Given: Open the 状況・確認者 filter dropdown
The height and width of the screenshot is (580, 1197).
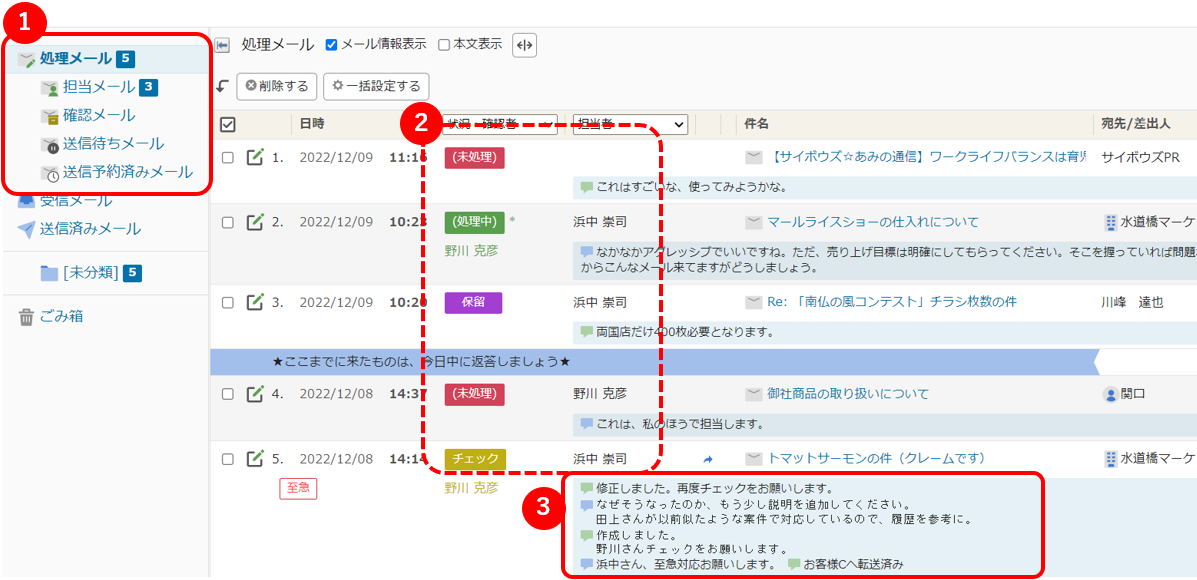Looking at the screenshot, I should tap(500, 124).
